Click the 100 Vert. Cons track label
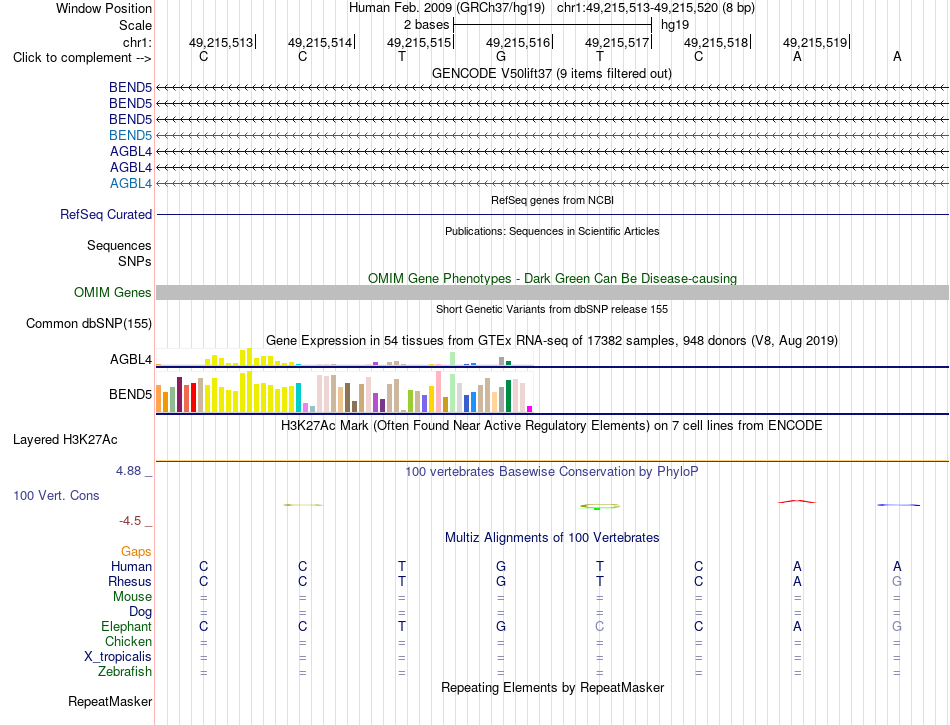 point(56,495)
